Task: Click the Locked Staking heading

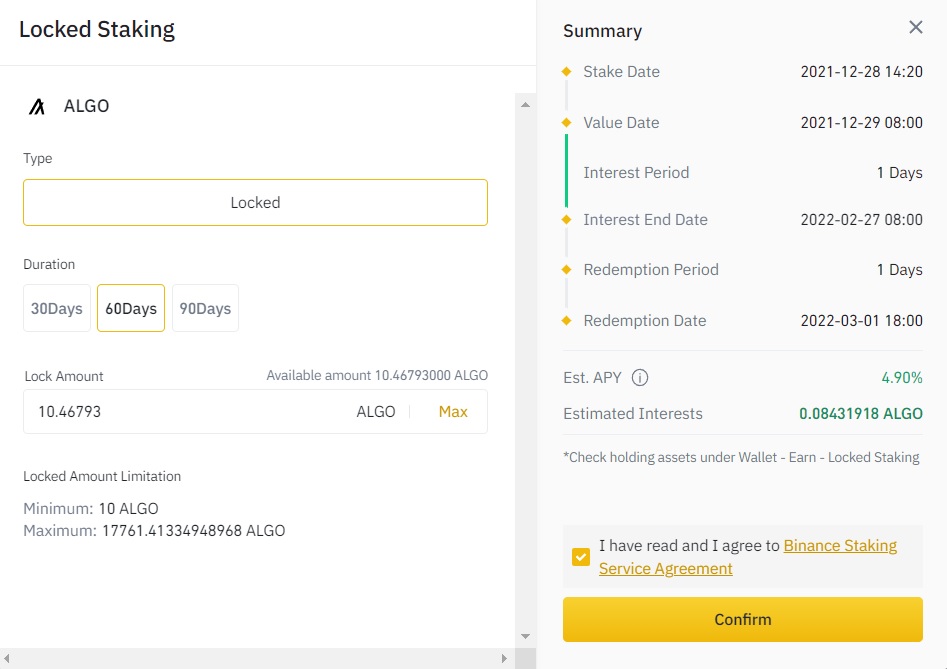Action: pos(97,29)
